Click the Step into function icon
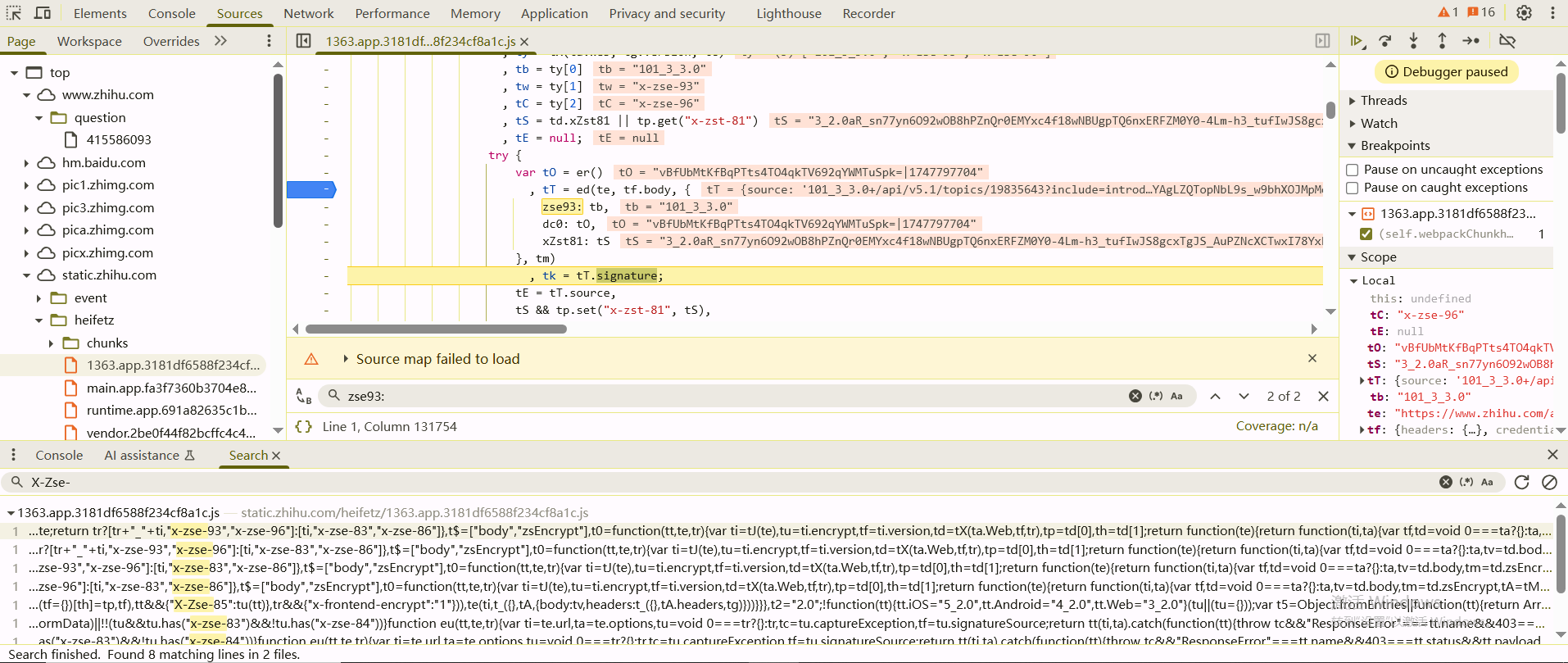The width and height of the screenshot is (1568, 663). click(1413, 41)
